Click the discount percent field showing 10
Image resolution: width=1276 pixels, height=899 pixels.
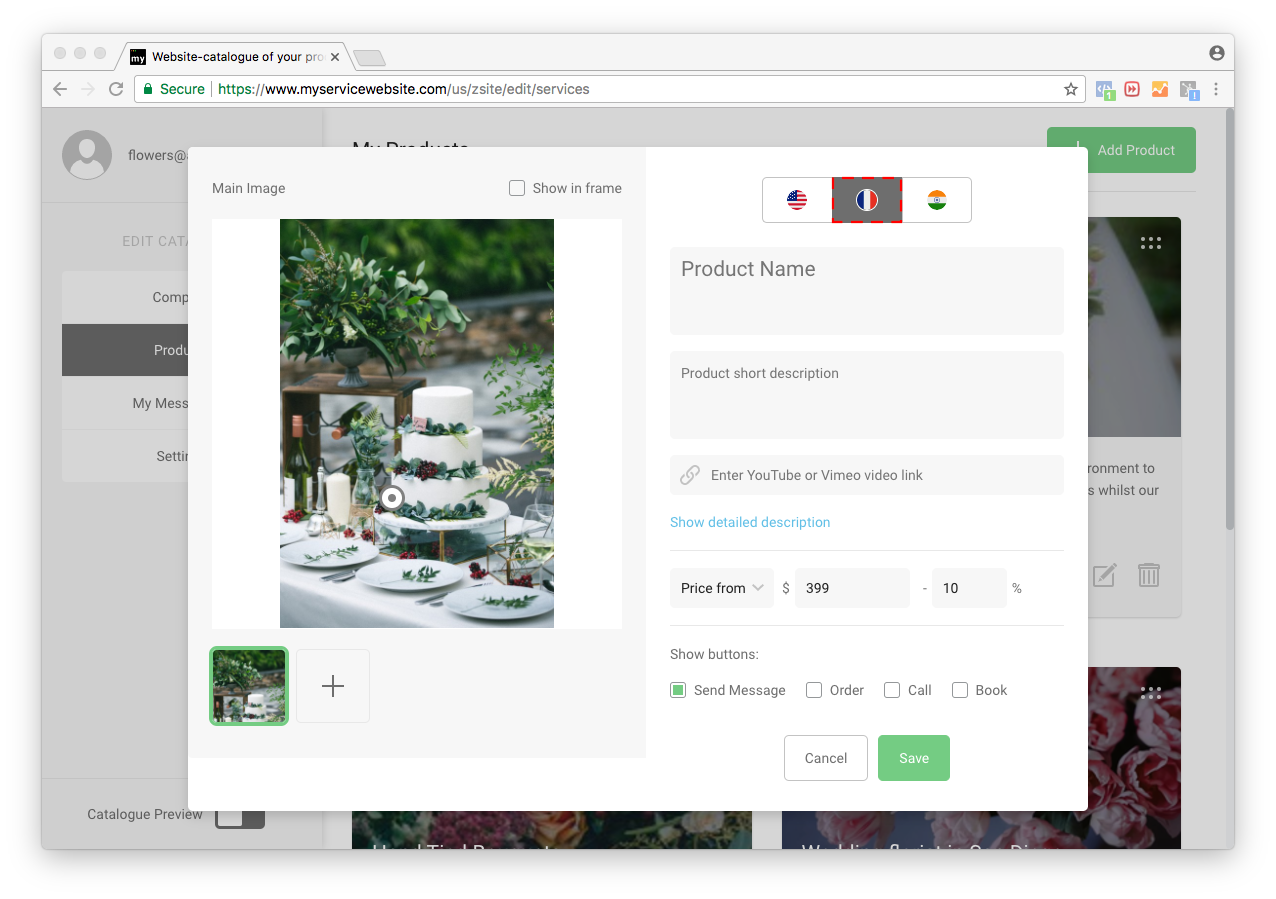point(969,588)
